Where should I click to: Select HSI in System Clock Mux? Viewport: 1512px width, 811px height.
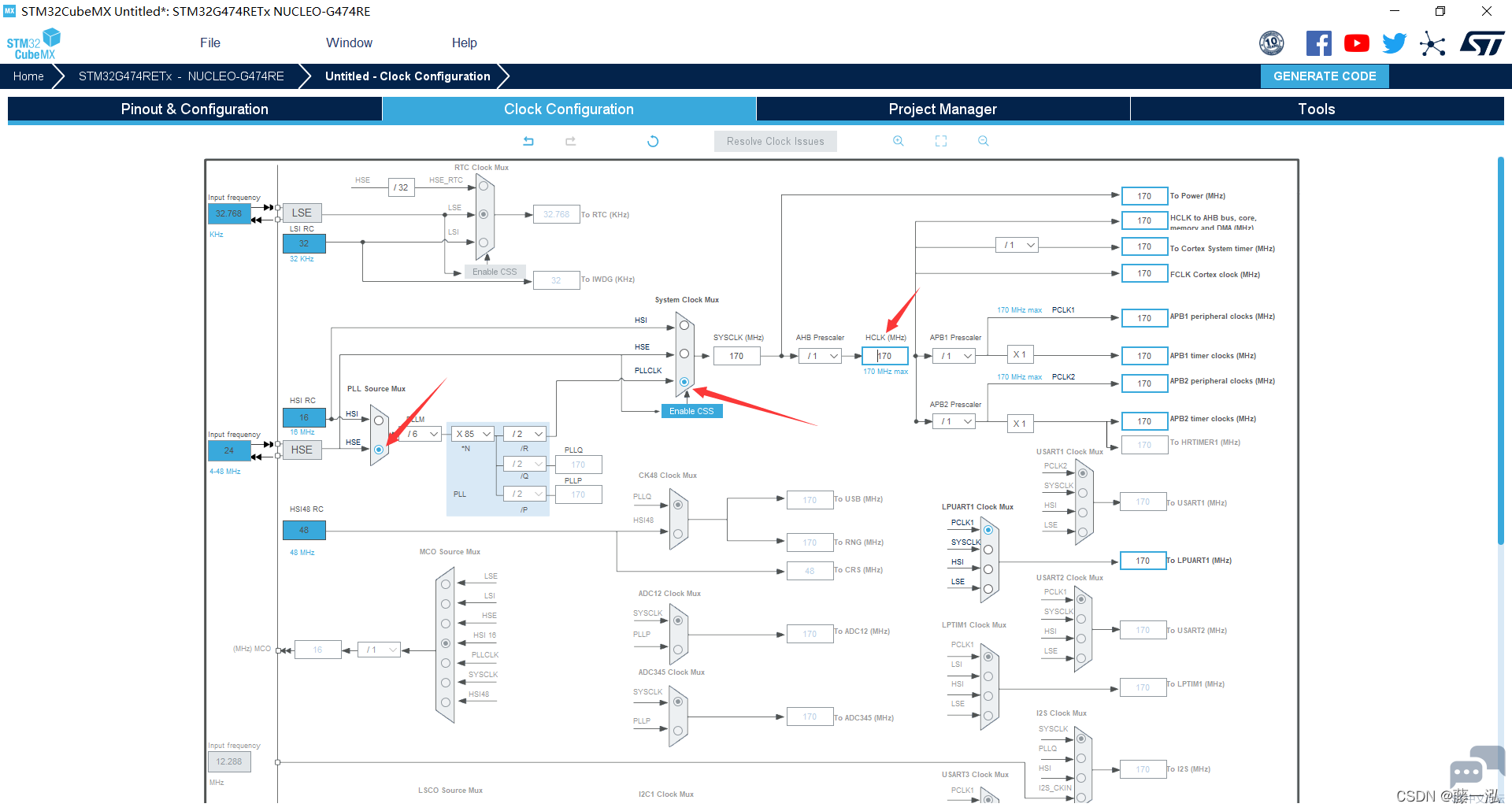click(x=684, y=325)
